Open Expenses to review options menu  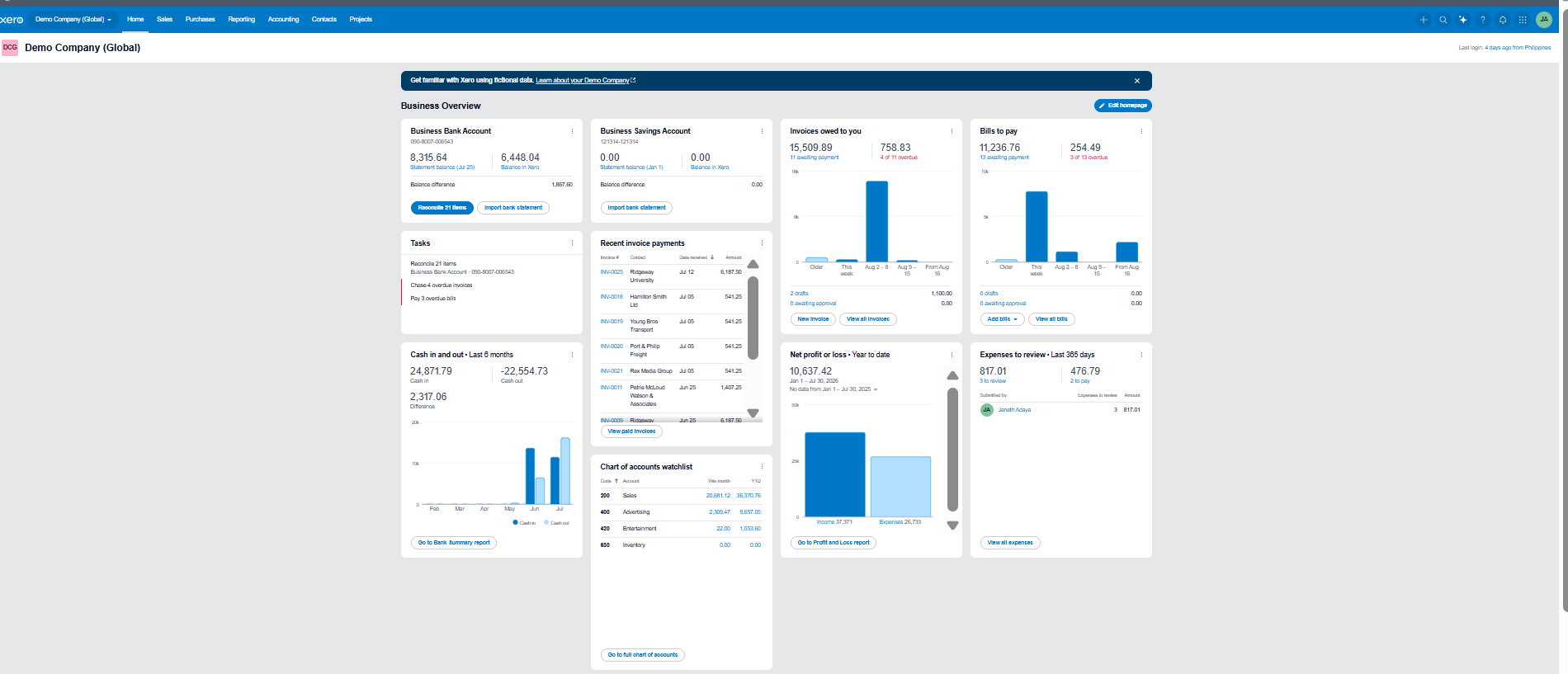point(1141,355)
